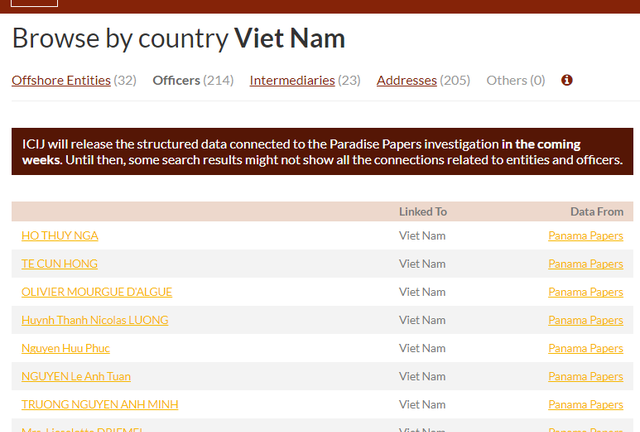Open Panama Papers for OLIVIER MOURGUE D'ALGUE

pos(585,292)
